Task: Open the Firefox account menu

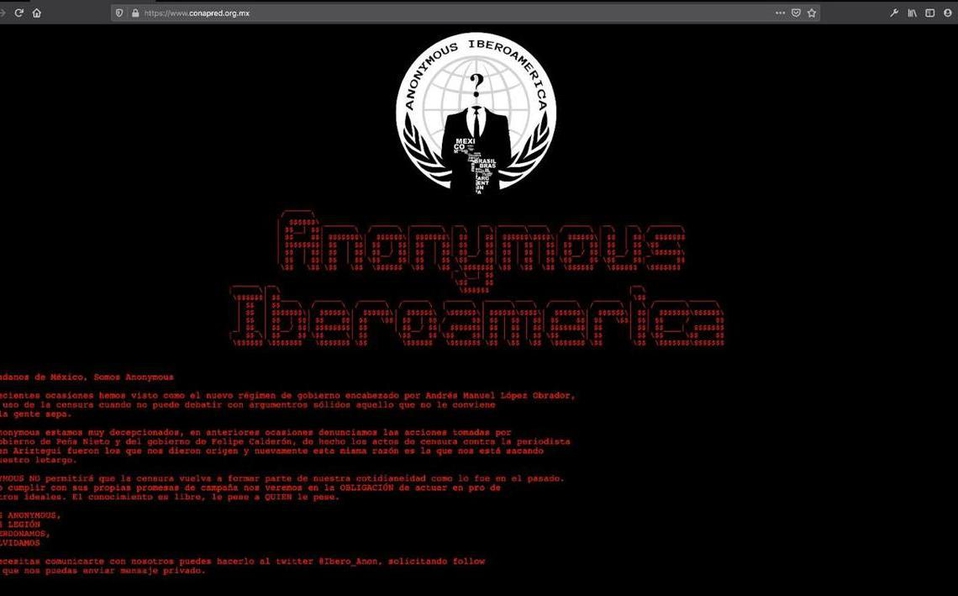Action: [x=948, y=13]
